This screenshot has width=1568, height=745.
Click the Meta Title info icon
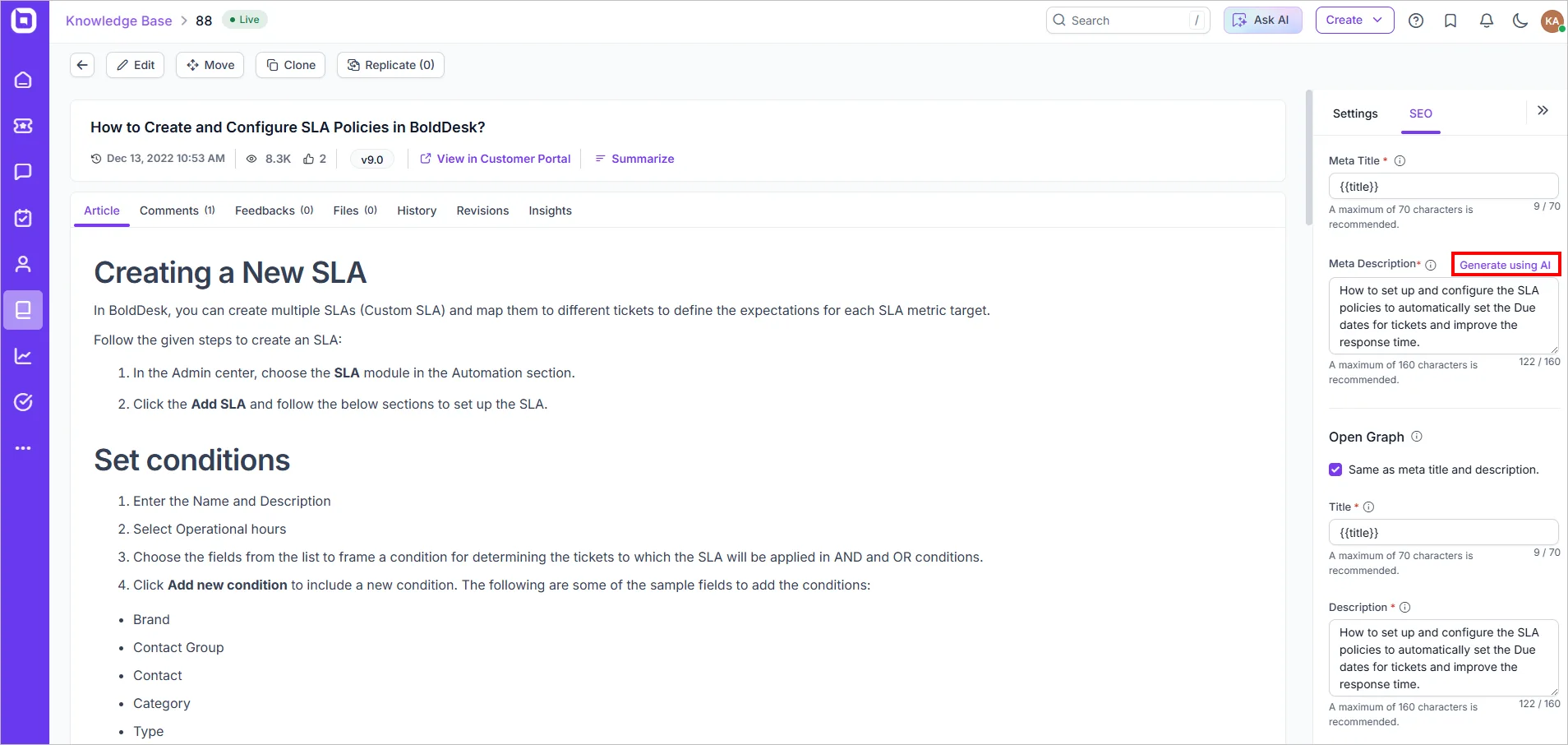1400,161
